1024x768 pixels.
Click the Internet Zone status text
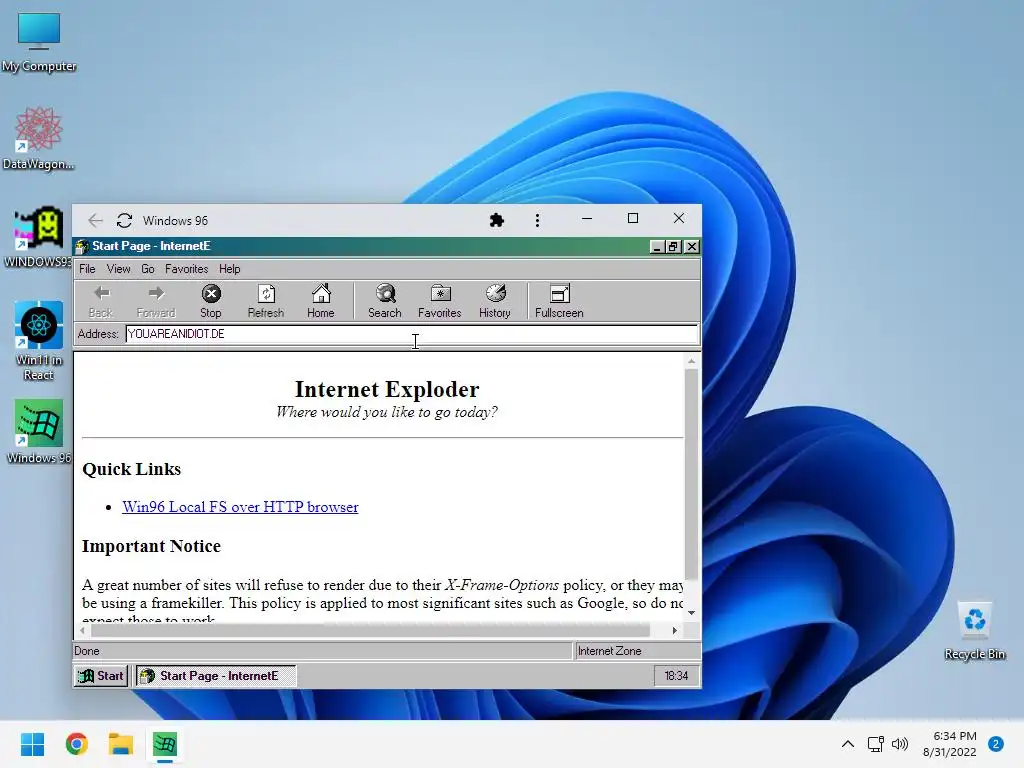[609, 651]
